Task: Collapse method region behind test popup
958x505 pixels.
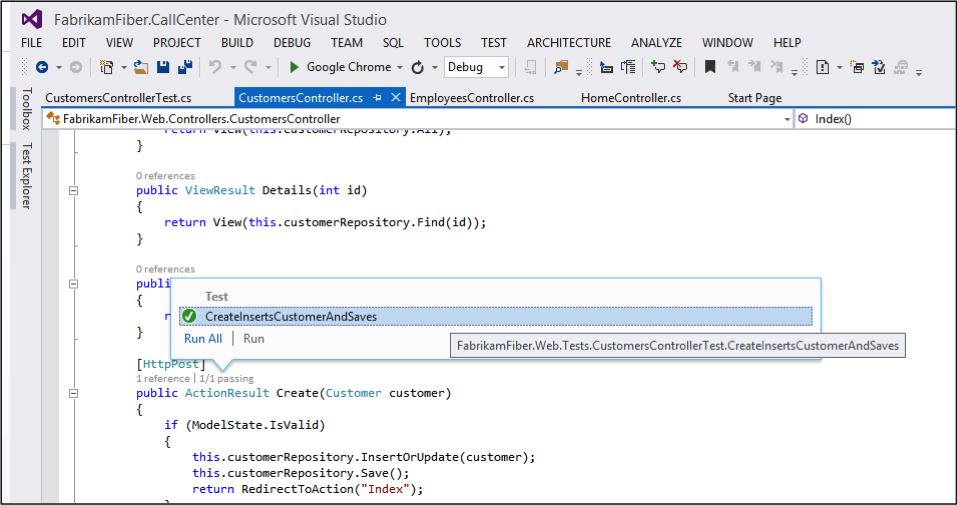Action: click(73, 284)
